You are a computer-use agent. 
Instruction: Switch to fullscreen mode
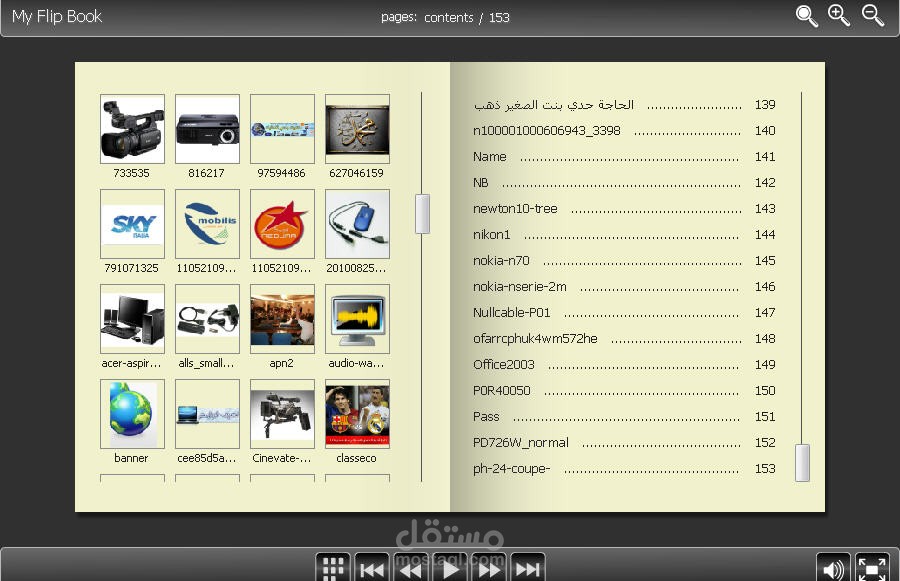tap(872, 568)
